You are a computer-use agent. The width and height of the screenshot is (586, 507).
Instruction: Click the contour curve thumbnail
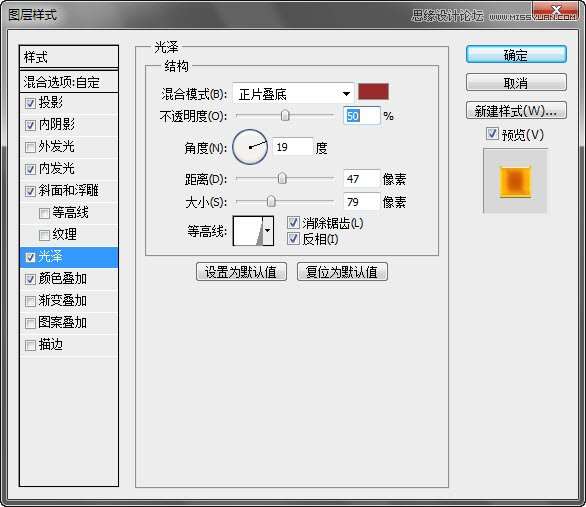point(248,231)
